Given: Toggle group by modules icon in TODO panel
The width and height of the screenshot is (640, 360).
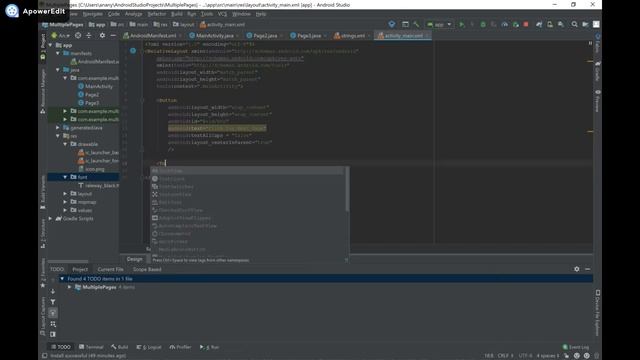Looking at the screenshot, I should point(53,324).
